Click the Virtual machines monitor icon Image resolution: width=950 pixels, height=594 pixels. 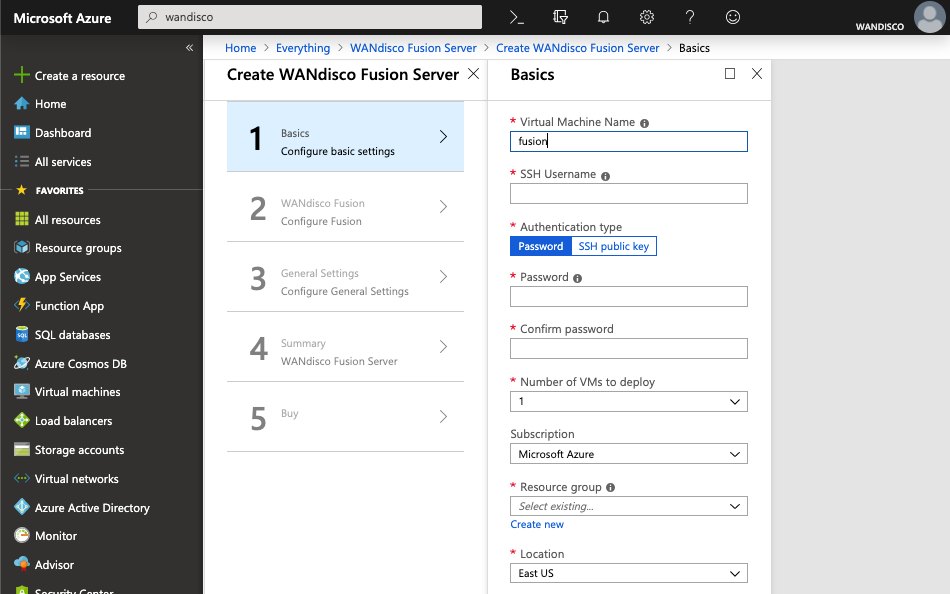21,392
